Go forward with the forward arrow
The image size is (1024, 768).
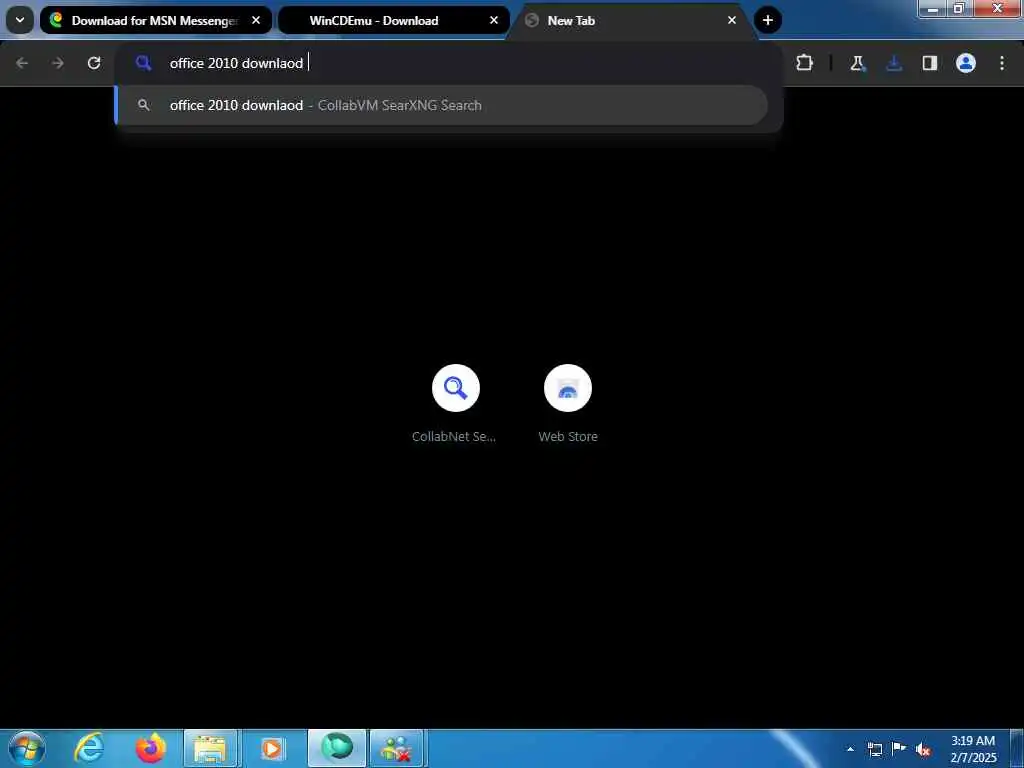(x=58, y=63)
